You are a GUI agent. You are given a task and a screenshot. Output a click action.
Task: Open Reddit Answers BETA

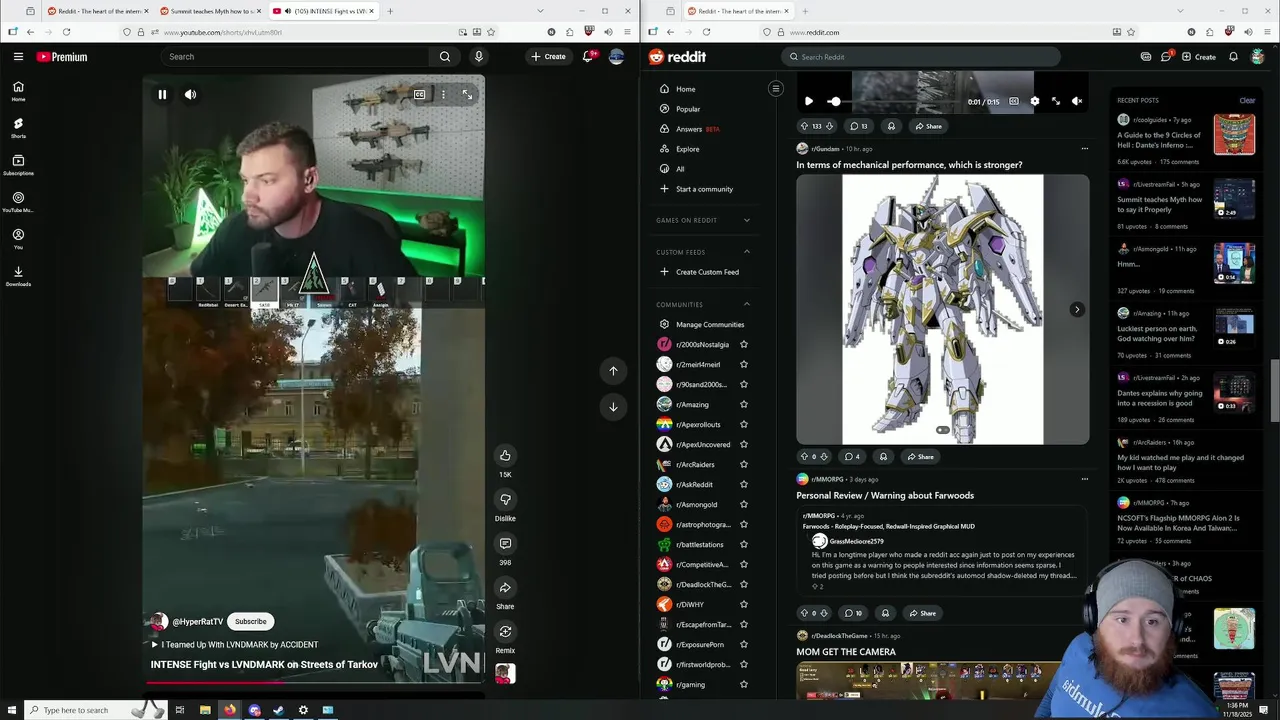(689, 129)
